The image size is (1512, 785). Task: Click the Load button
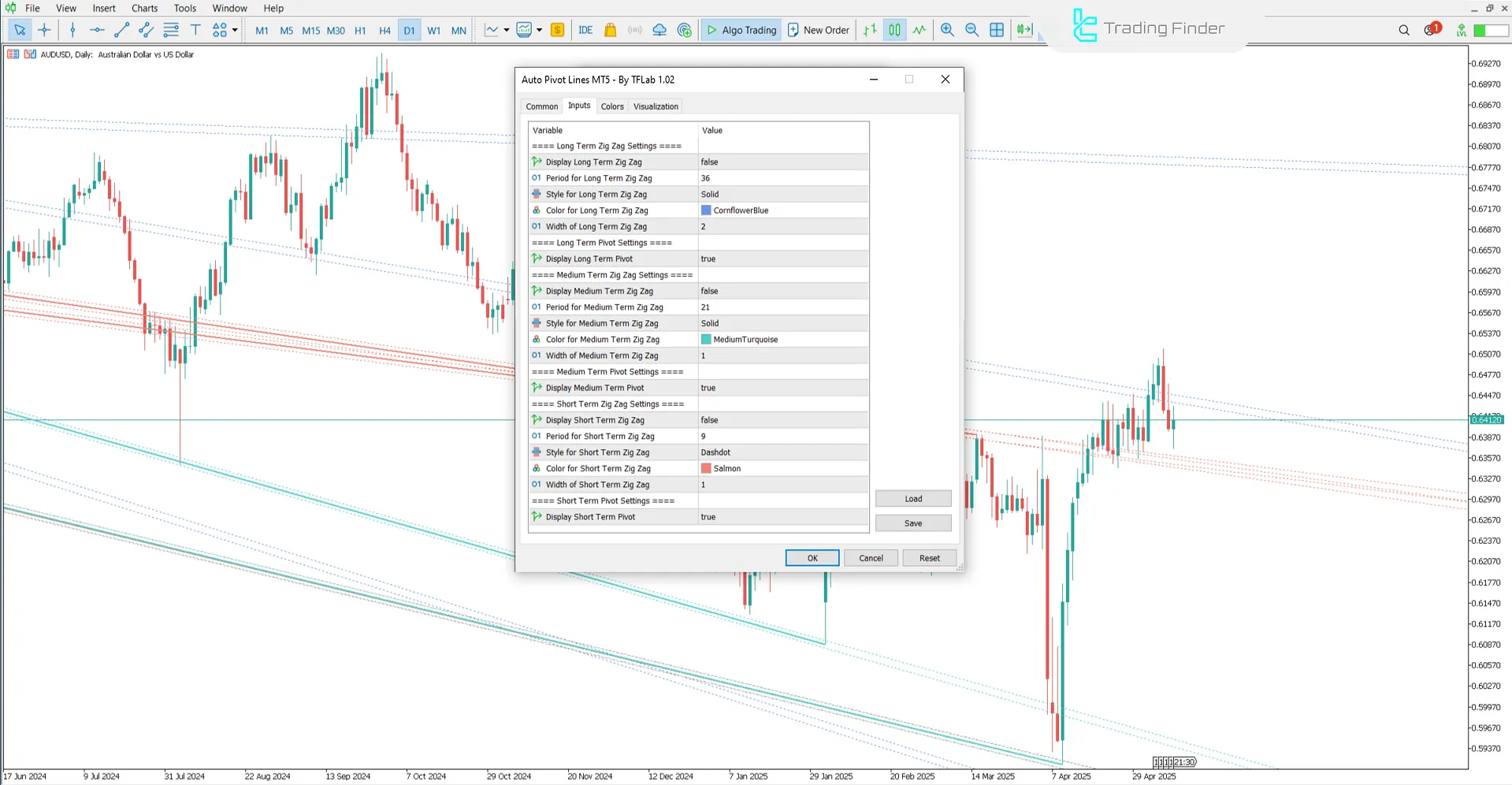[x=912, y=498]
